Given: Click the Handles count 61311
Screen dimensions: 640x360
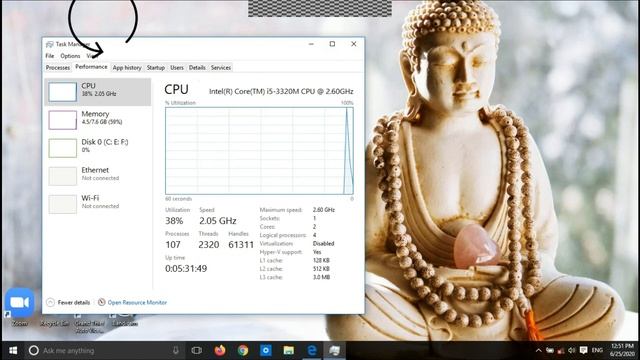Looking at the screenshot, I should tap(241, 244).
